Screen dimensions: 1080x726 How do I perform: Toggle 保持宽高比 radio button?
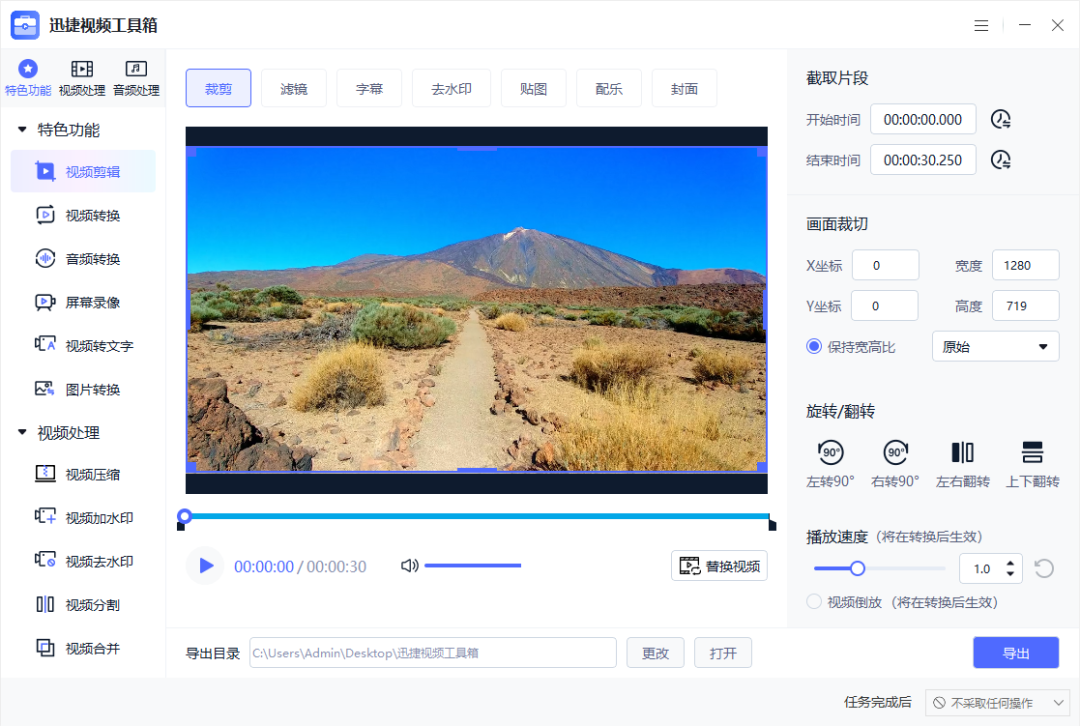814,346
